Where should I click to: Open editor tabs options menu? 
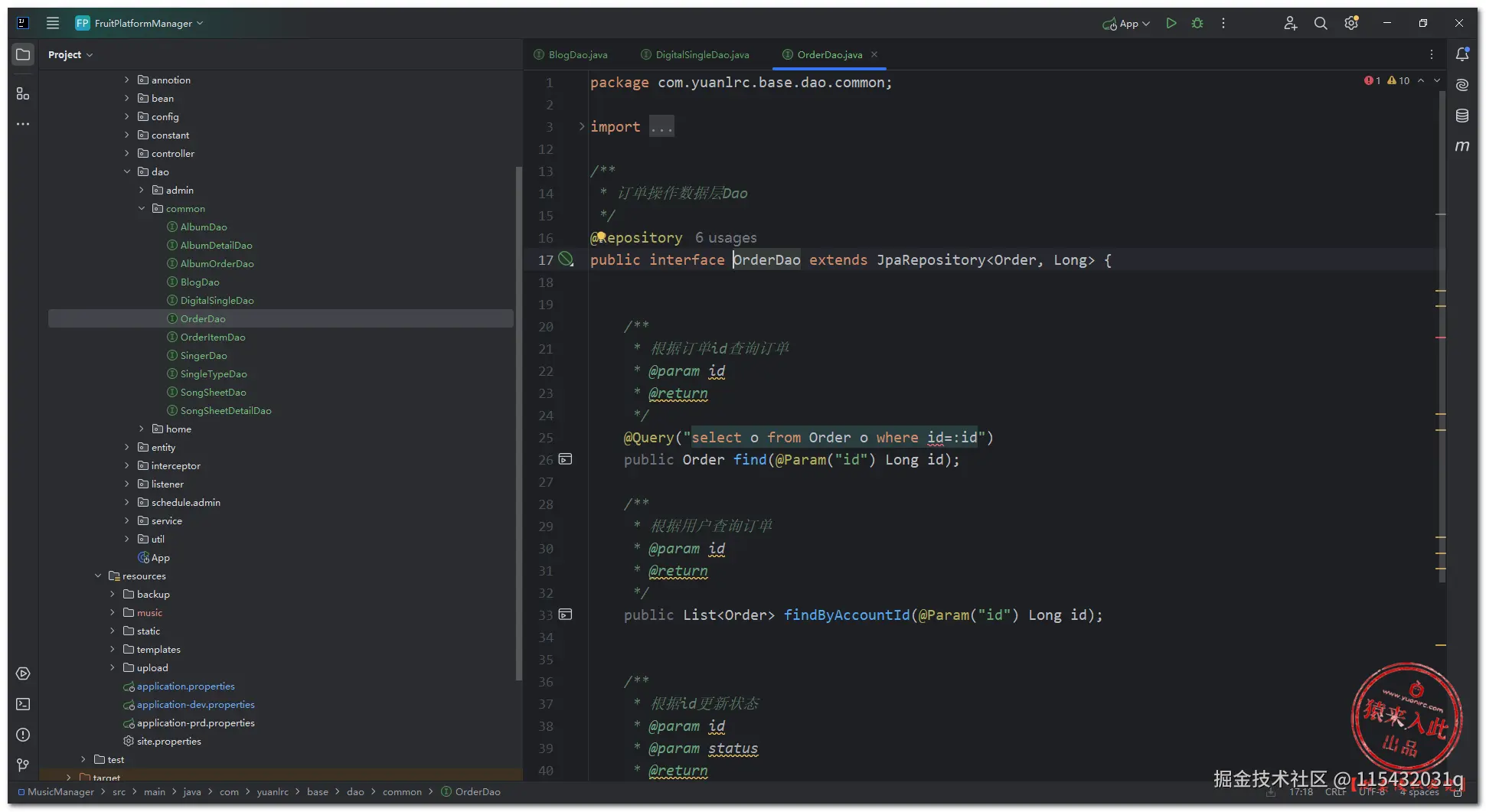(x=1432, y=54)
